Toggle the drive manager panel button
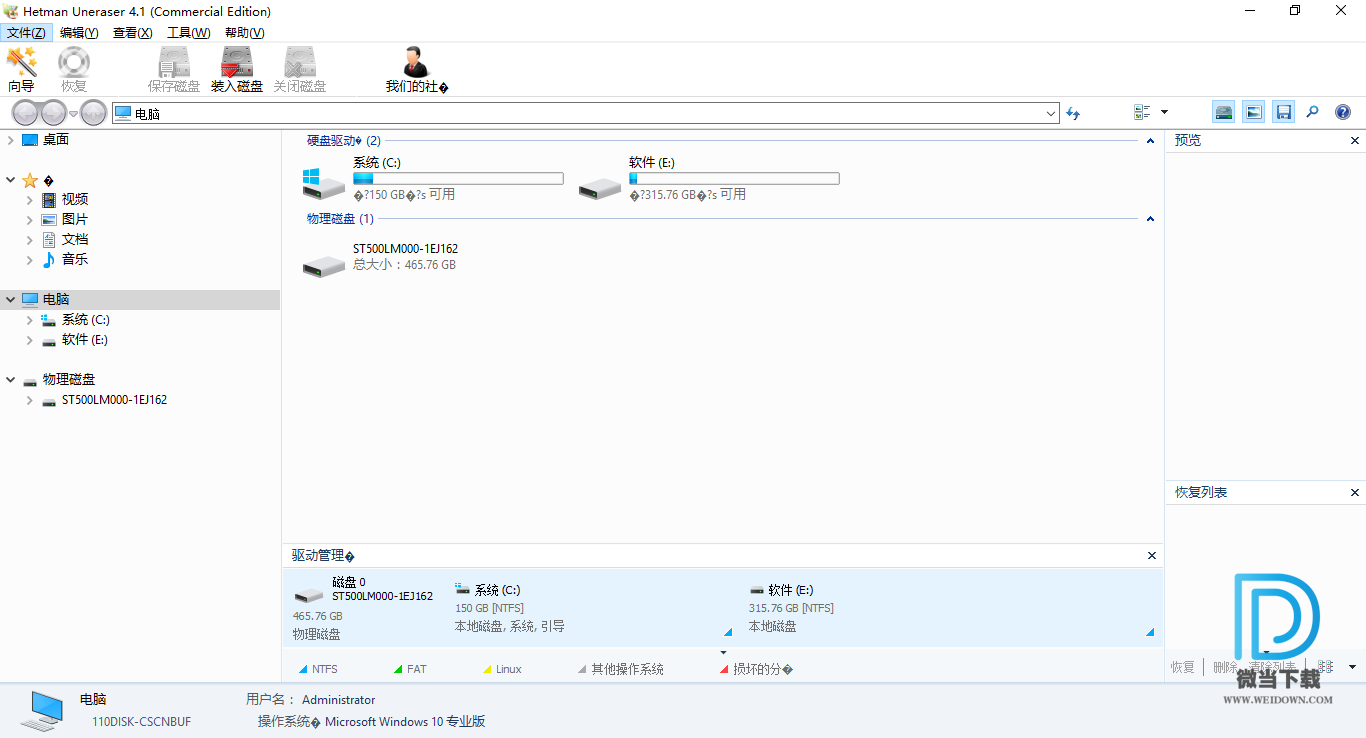This screenshot has height=738, width=1366. [1224, 112]
